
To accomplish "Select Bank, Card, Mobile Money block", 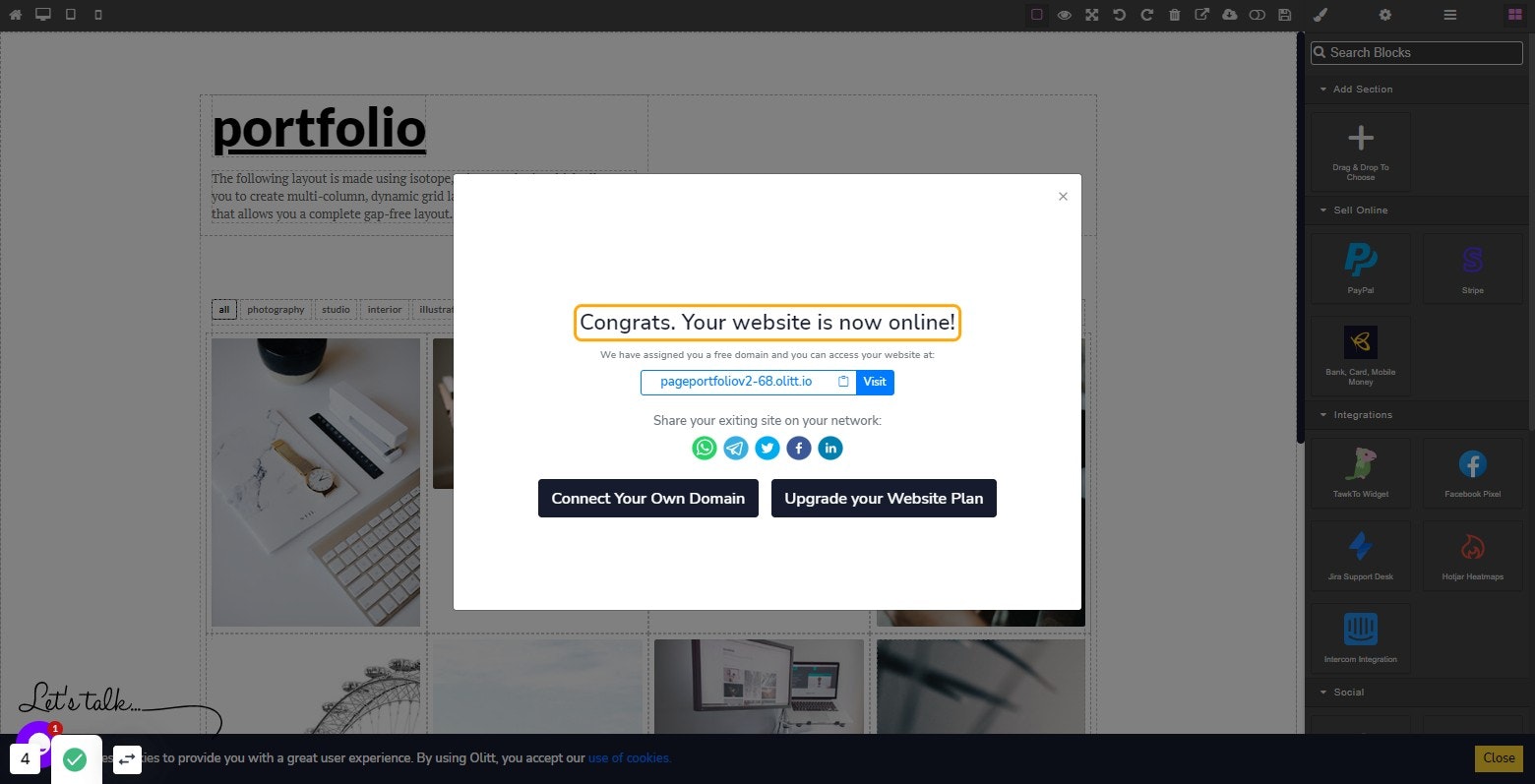I will 1361,356.
